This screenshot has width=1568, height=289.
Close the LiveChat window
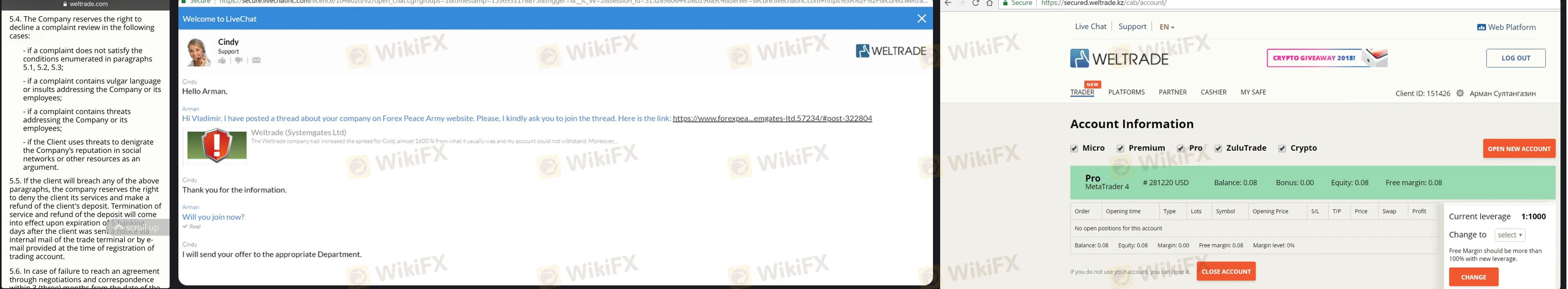coord(921,18)
